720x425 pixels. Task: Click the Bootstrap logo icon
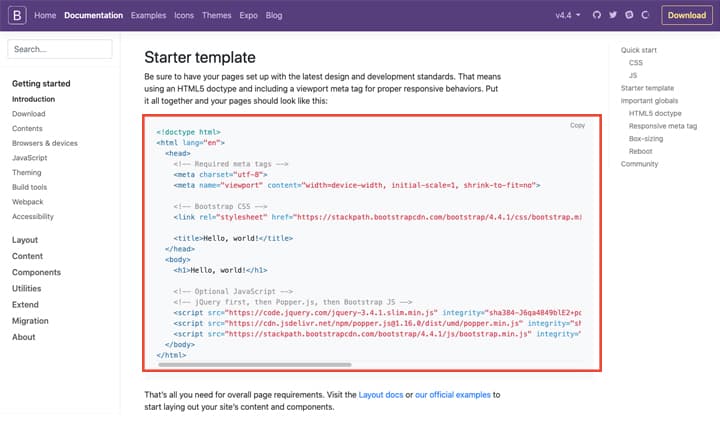click(x=17, y=15)
